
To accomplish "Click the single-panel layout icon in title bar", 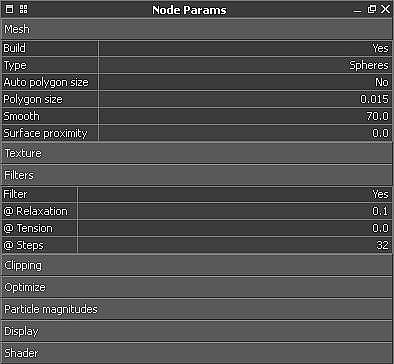I will point(10,9).
